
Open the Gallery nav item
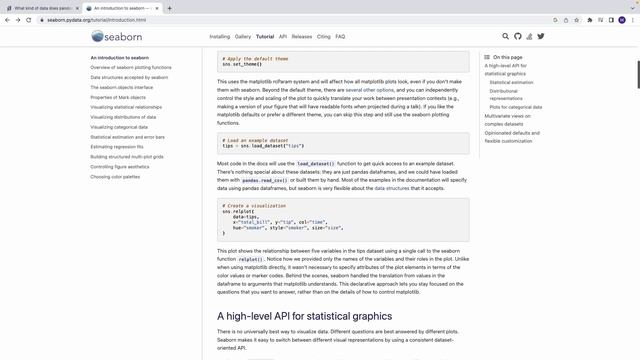[x=243, y=37]
